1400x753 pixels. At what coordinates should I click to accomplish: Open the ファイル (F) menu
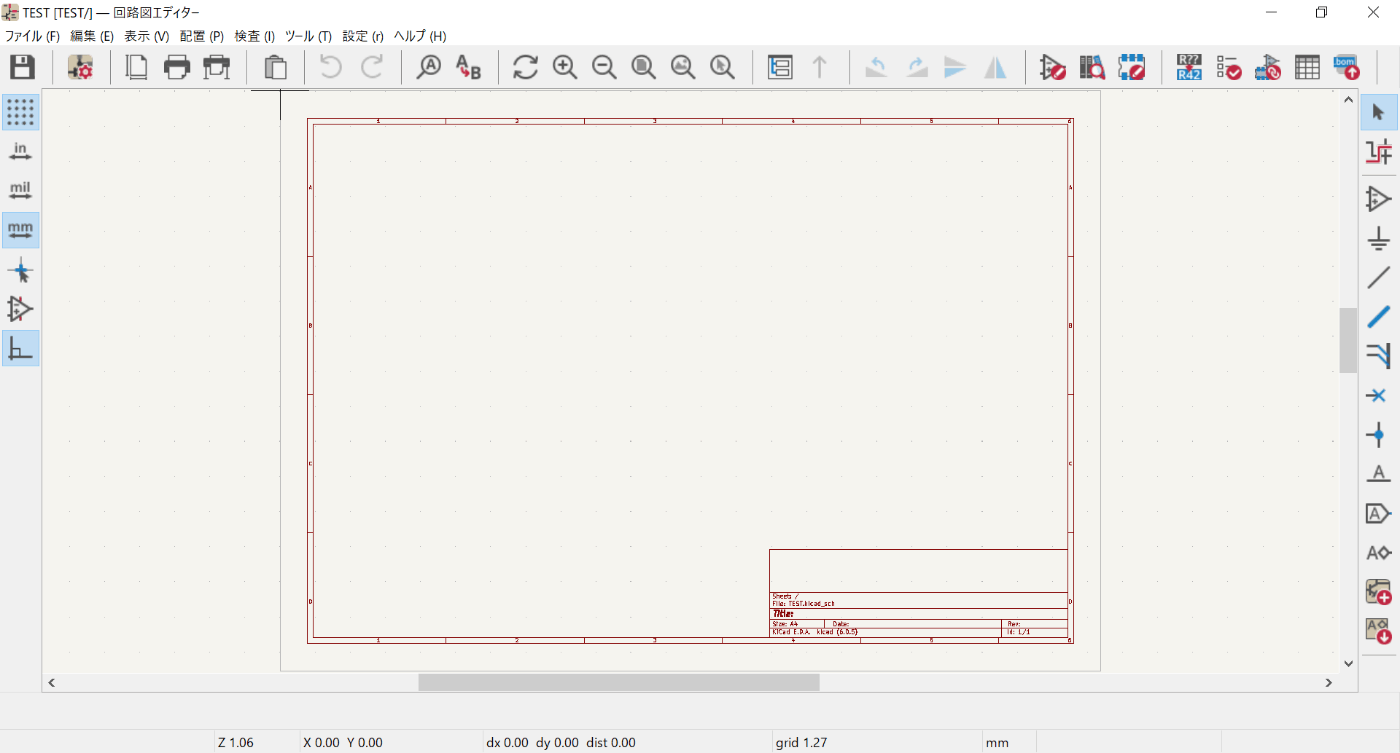(33, 36)
